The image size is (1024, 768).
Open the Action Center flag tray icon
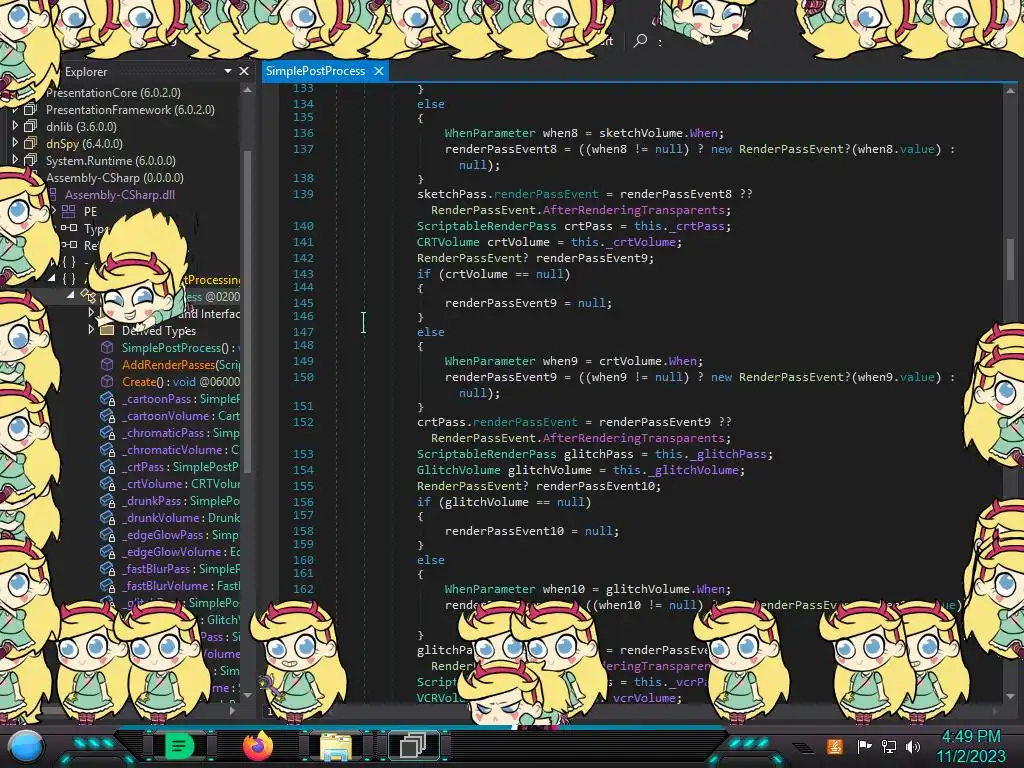(x=864, y=746)
